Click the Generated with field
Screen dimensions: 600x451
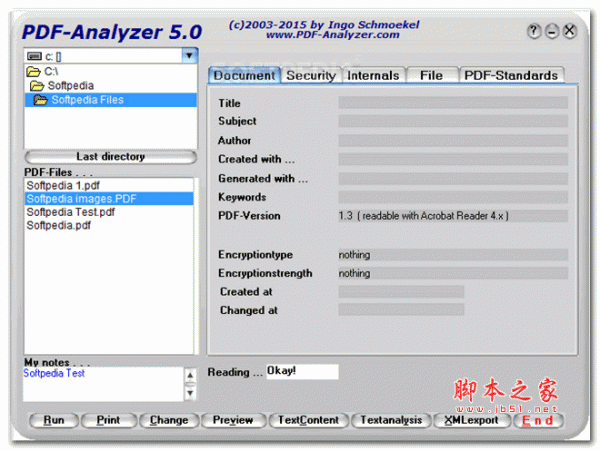click(x=453, y=178)
